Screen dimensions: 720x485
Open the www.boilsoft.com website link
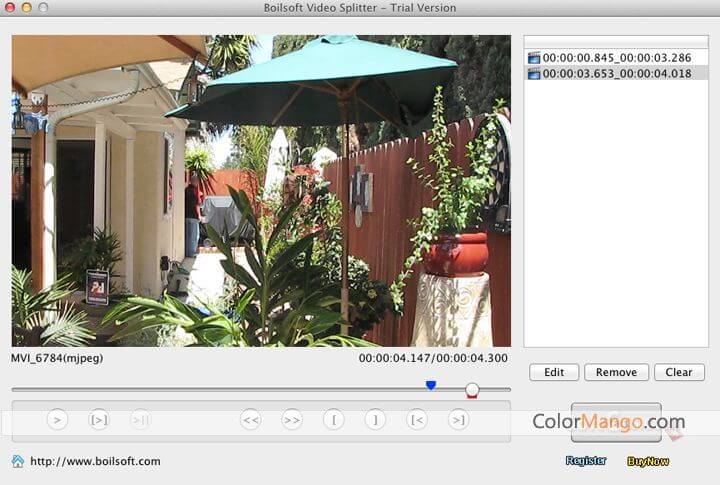[x=95, y=461]
